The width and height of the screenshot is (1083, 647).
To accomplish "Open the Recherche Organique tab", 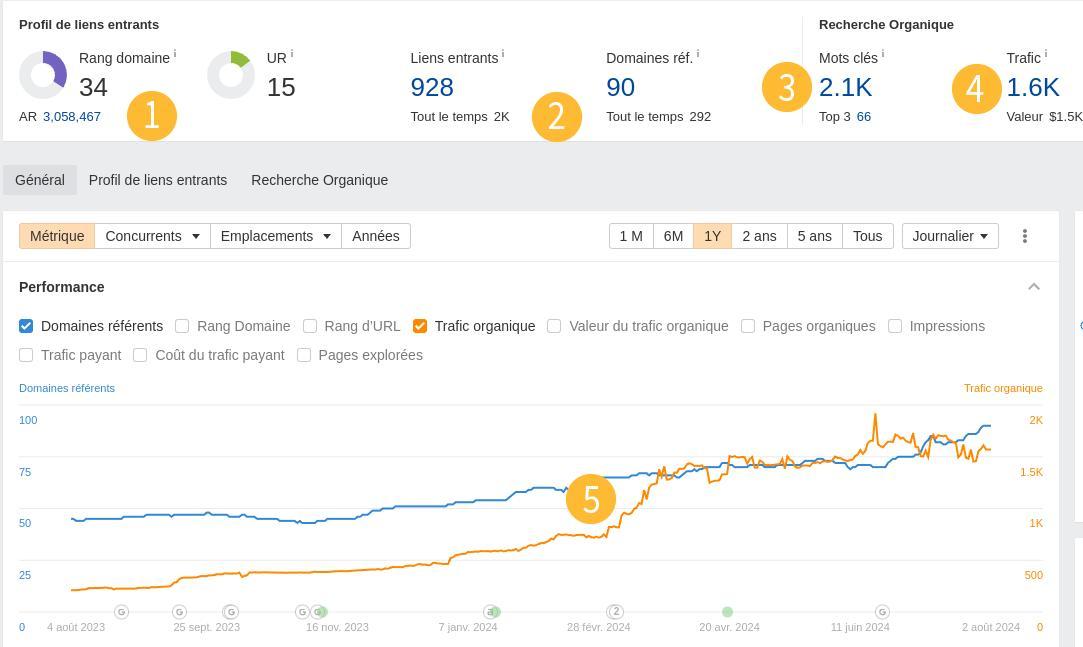I will coord(319,180).
